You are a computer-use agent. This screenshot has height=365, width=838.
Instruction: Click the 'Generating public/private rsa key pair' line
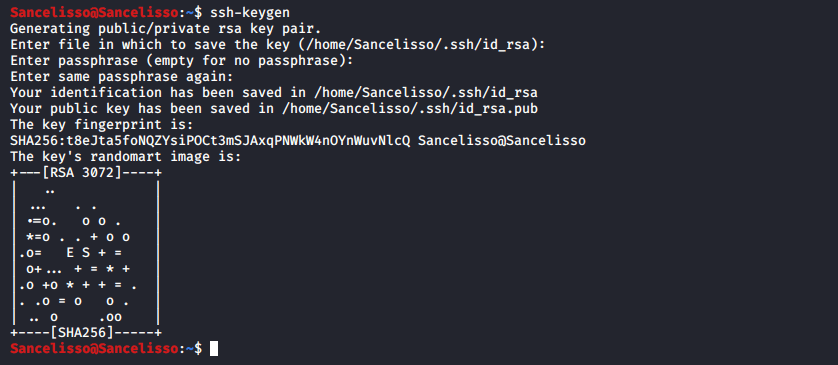click(x=166, y=28)
